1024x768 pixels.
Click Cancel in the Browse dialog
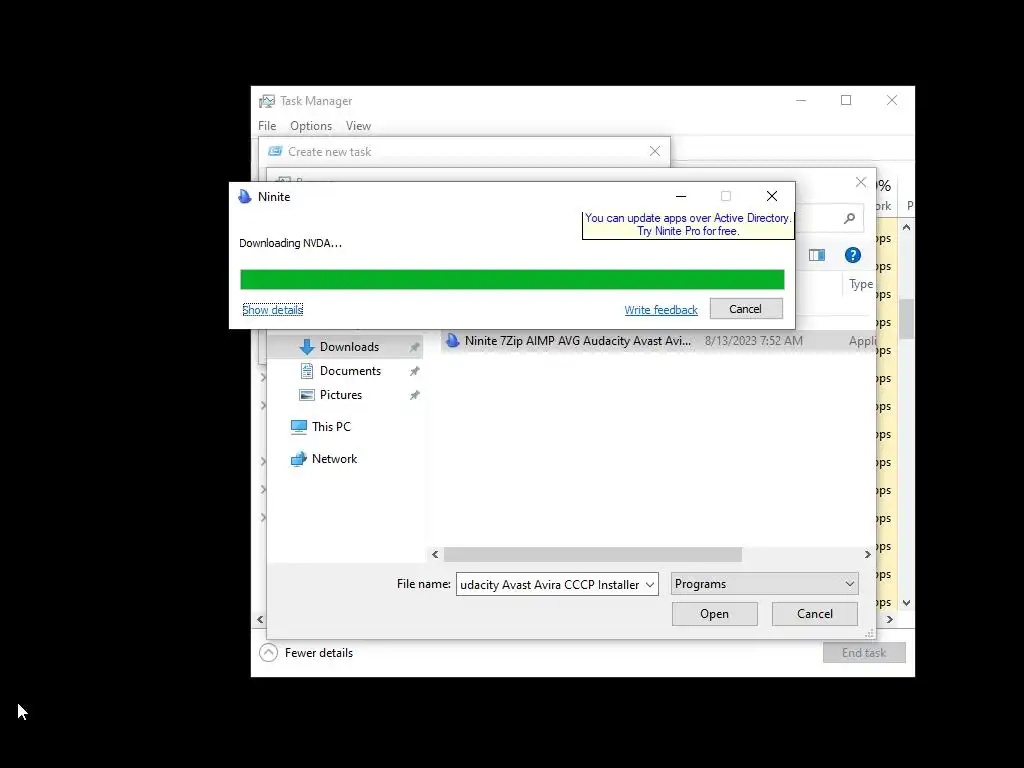coord(814,614)
